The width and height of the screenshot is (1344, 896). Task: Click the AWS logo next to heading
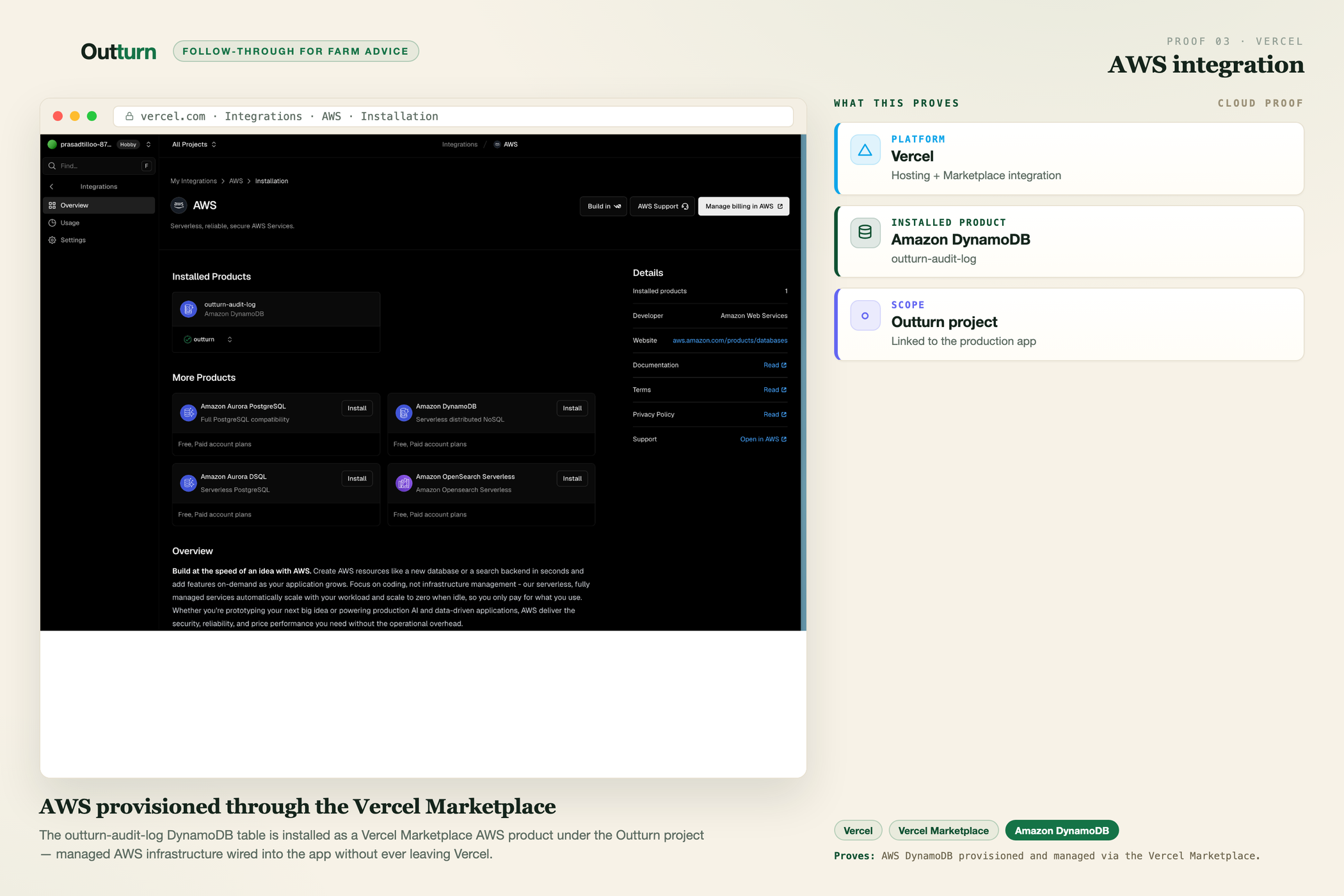pos(179,205)
